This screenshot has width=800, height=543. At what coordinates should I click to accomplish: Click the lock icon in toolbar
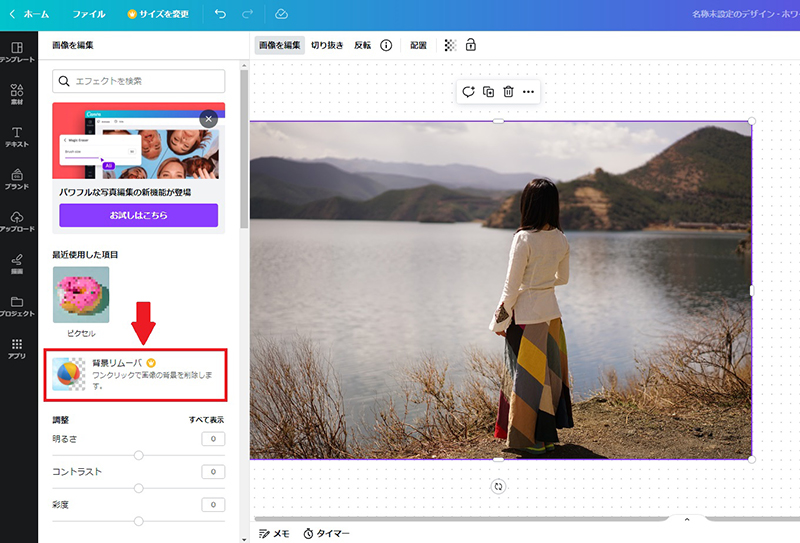(470, 45)
